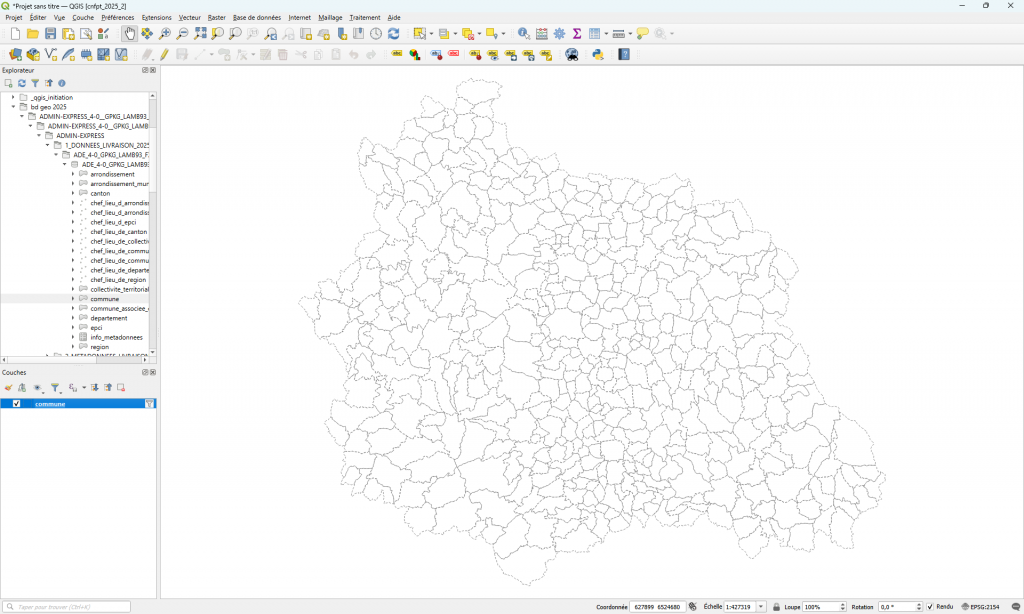1024x614 pixels.
Task: Open the Identify Features tool
Action: pyautogui.click(x=523, y=34)
